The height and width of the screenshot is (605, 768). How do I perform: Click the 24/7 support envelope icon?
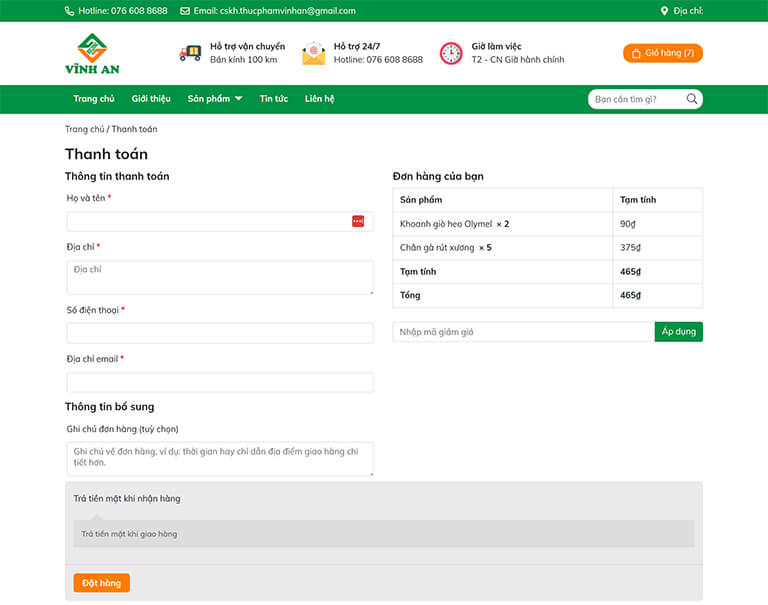[314, 53]
